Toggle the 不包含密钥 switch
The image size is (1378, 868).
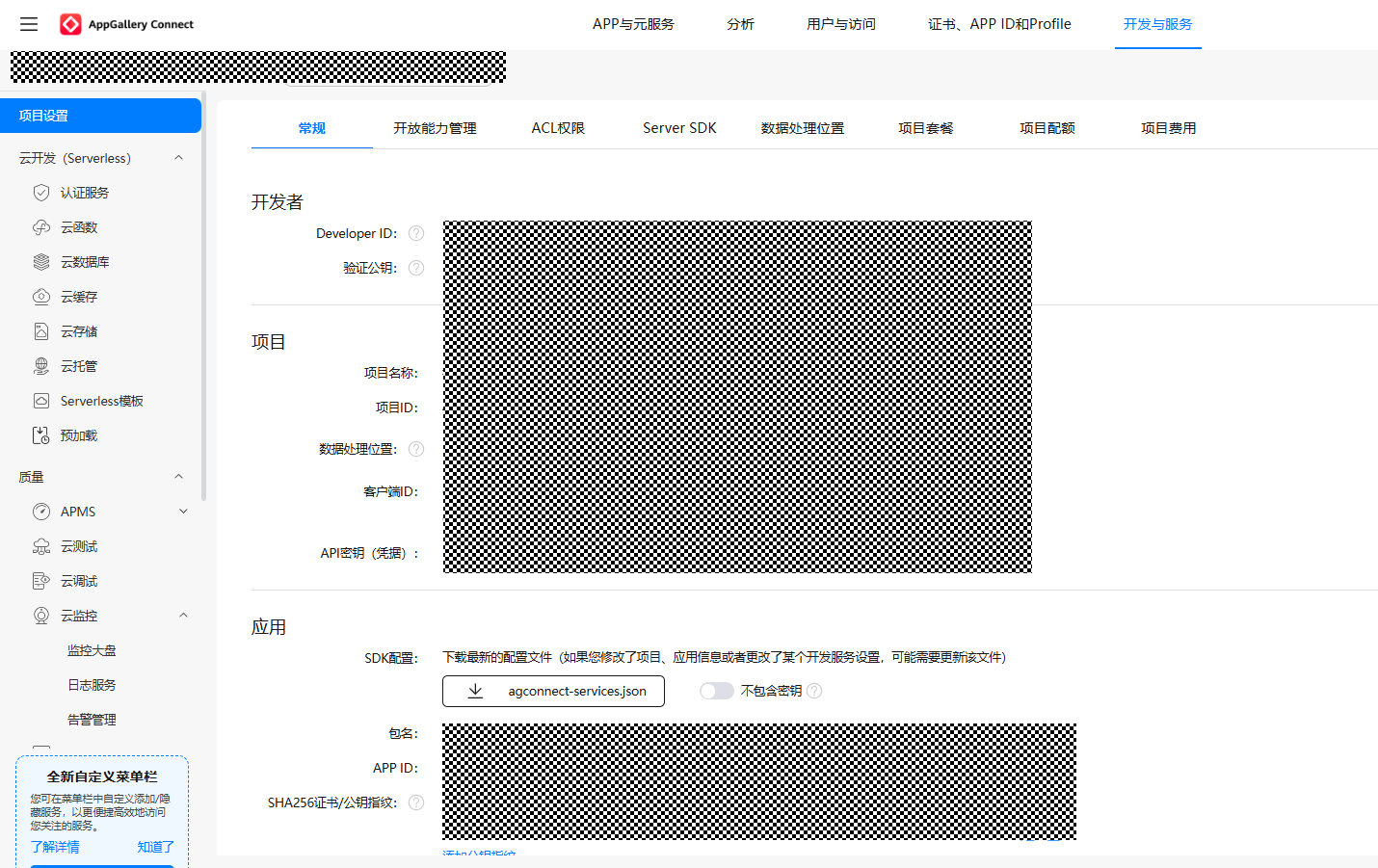(x=716, y=691)
